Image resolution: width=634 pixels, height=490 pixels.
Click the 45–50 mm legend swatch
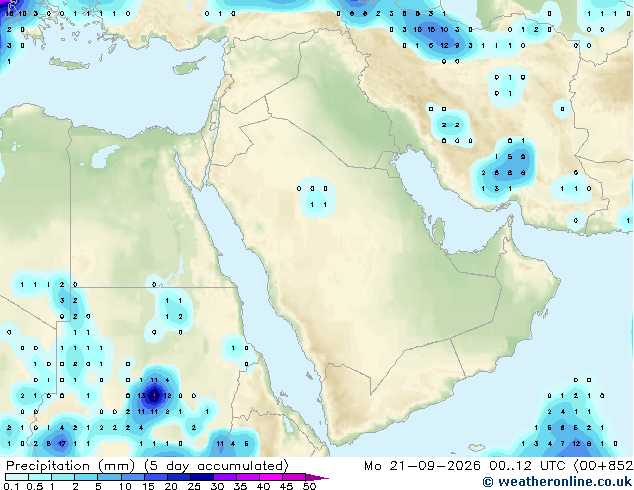[294, 477]
